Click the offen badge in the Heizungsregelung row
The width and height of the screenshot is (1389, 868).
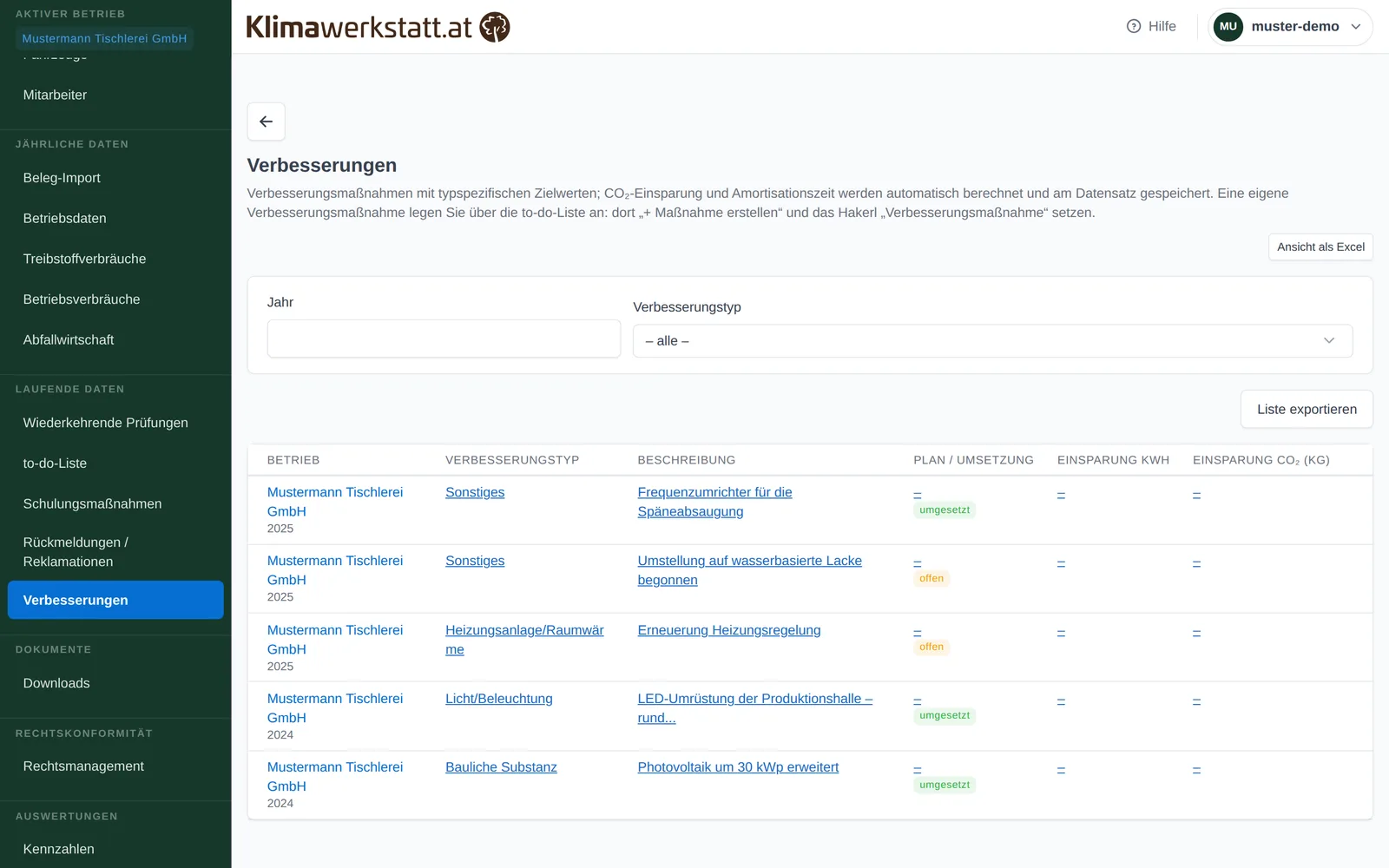click(931, 647)
